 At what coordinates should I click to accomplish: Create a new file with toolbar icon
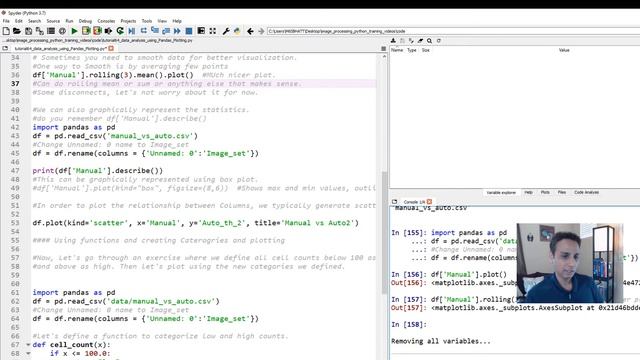click(x=6, y=31)
